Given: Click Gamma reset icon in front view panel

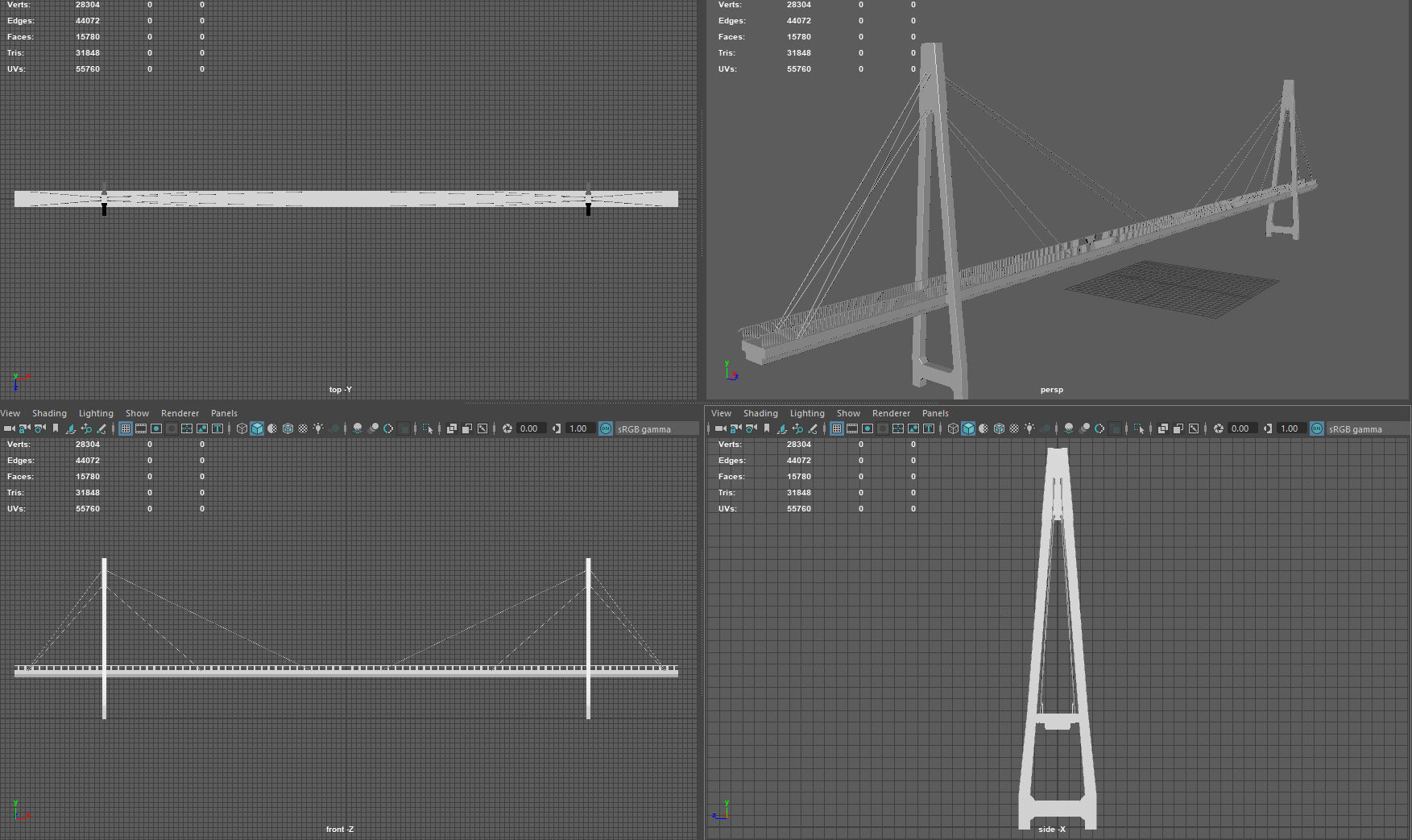Looking at the screenshot, I should point(557,428).
